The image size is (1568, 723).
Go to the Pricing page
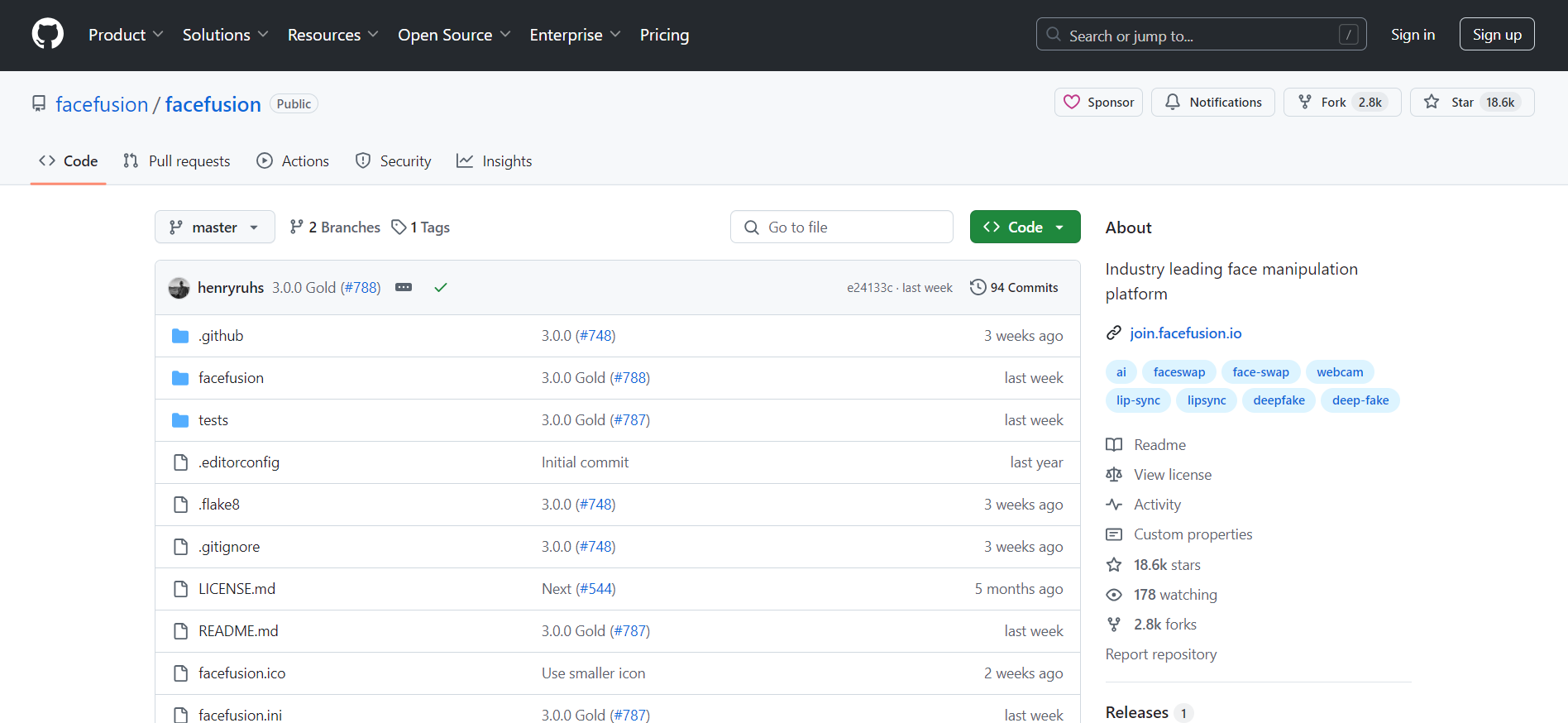click(664, 35)
